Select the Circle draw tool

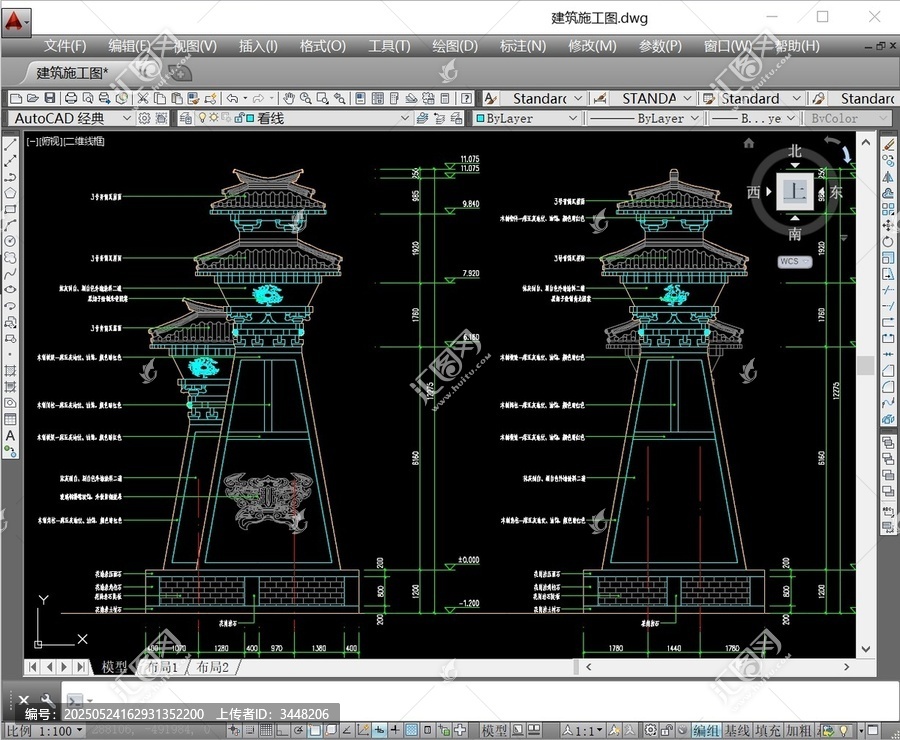10,241
